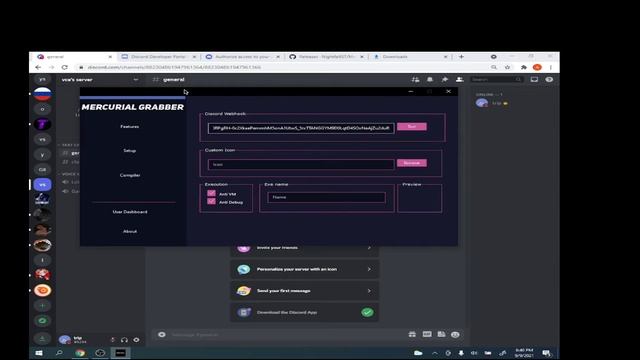
Task: Click the Browse button for custom icon
Action: click(x=412, y=163)
